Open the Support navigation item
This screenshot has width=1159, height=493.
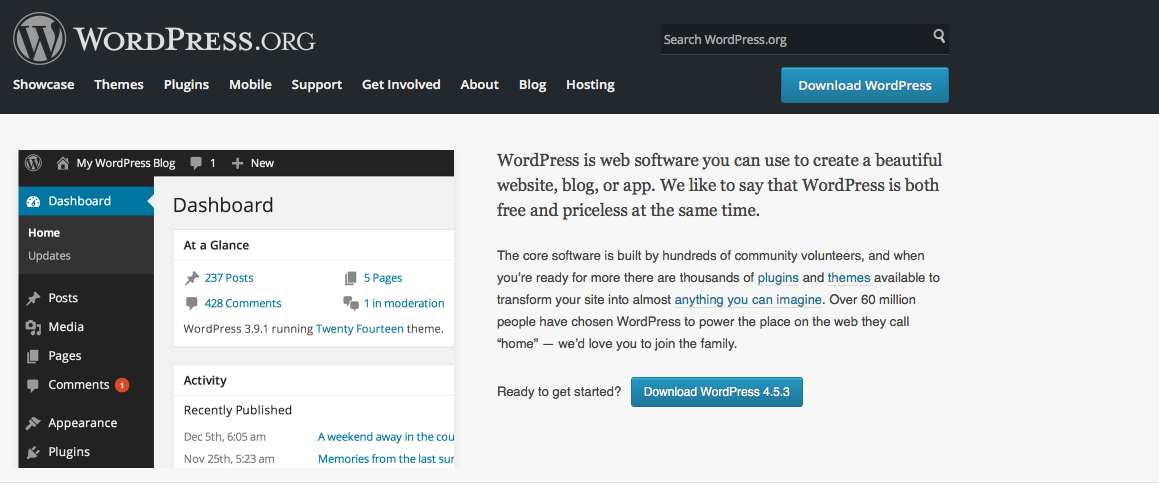point(316,85)
